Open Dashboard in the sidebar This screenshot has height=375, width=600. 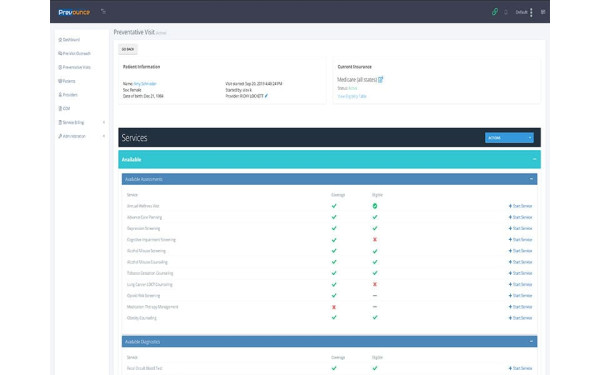coord(69,40)
